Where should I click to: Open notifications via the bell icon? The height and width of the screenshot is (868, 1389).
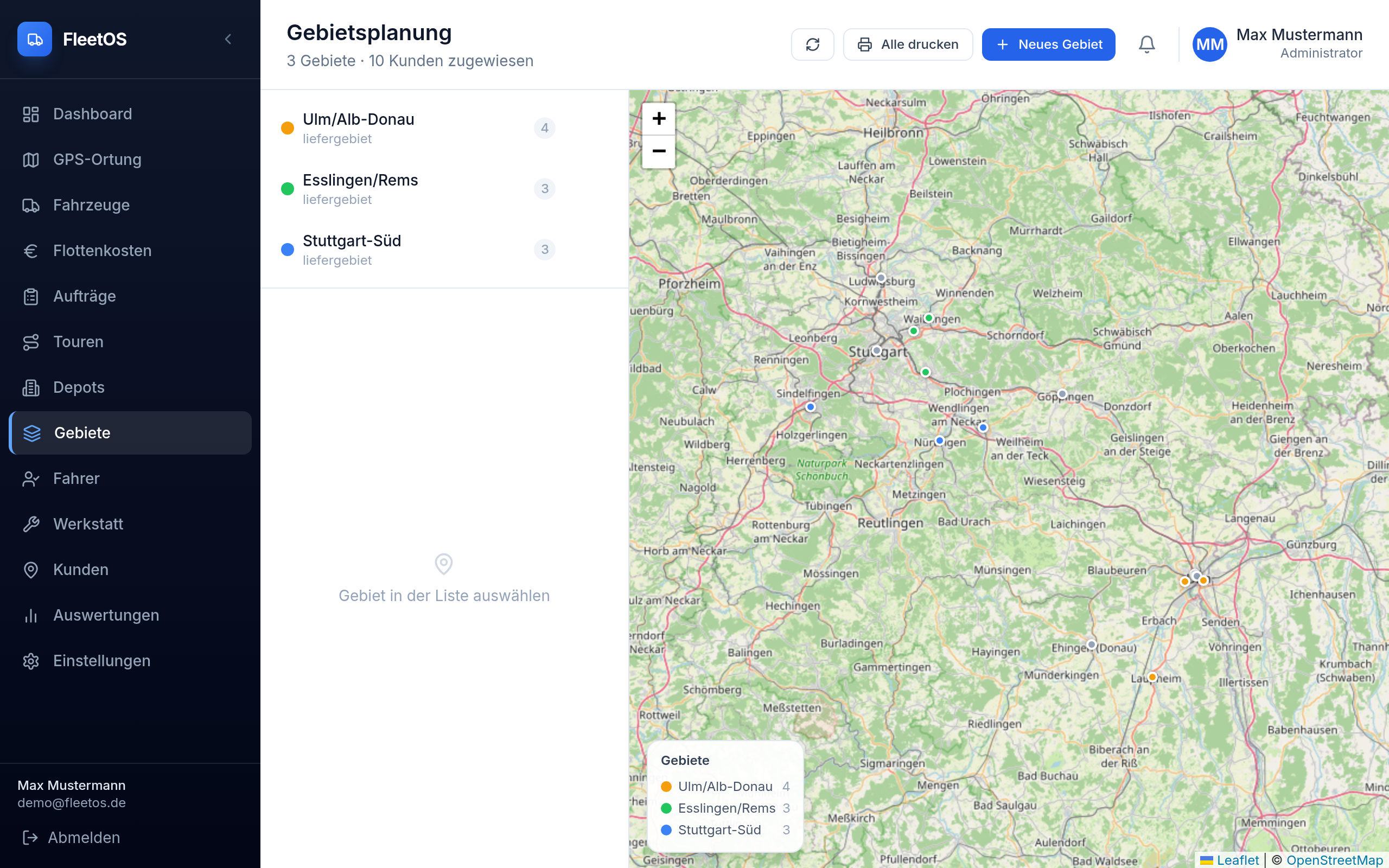(x=1146, y=44)
